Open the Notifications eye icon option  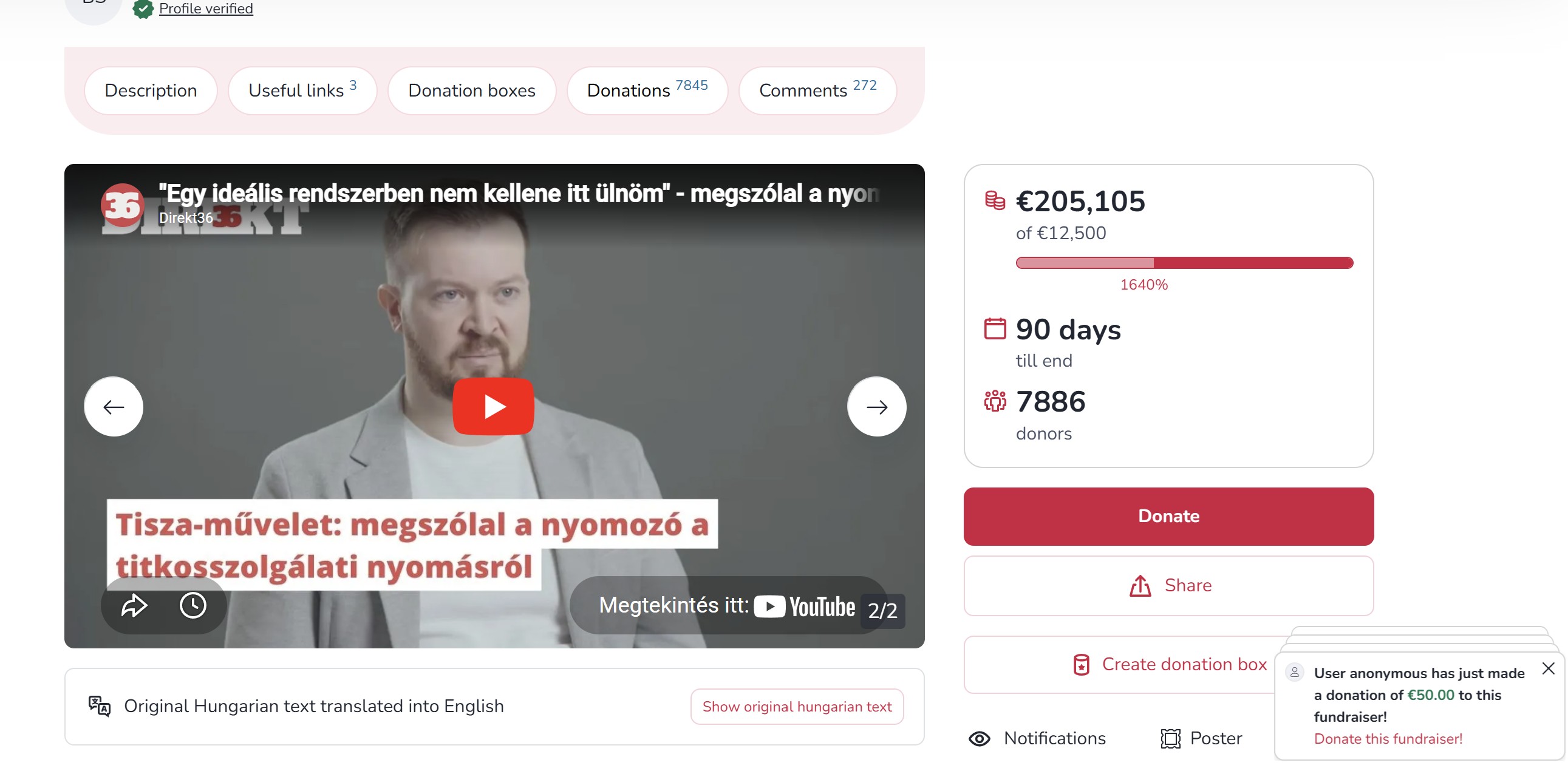point(1037,738)
